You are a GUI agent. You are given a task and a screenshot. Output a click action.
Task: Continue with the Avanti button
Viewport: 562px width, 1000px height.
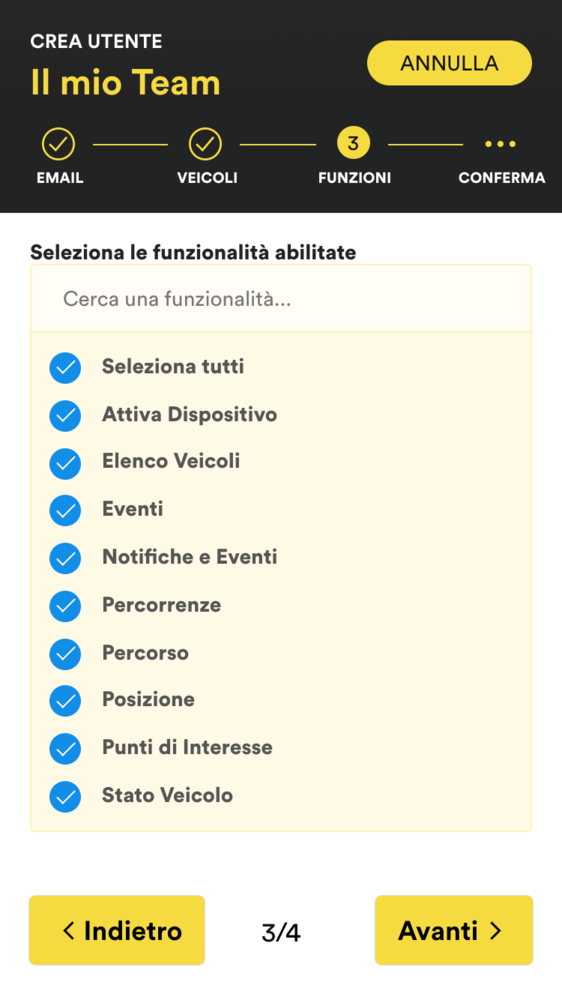point(454,930)
